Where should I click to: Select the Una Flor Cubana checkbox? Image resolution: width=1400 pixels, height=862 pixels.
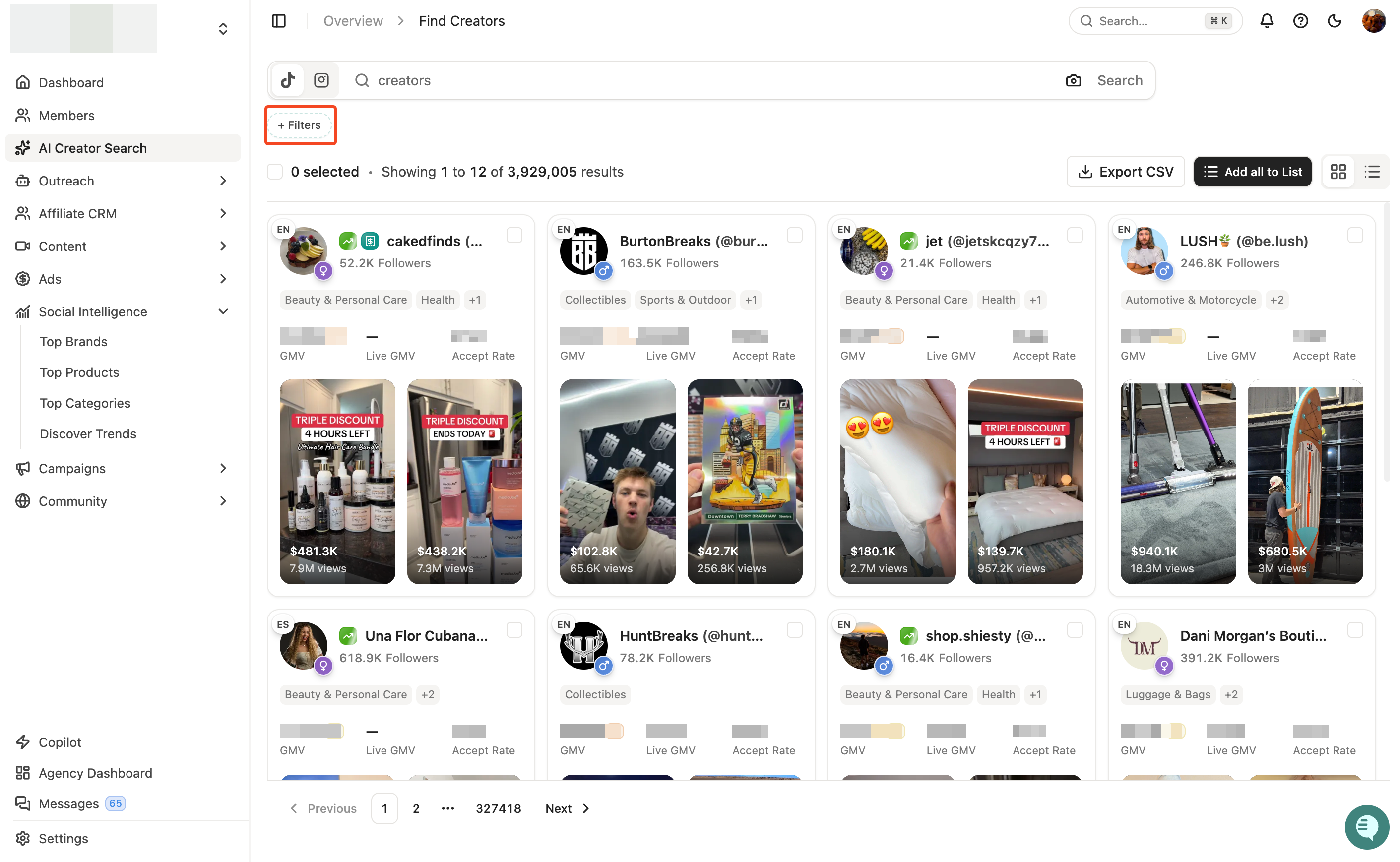click(x=514, y=630)
